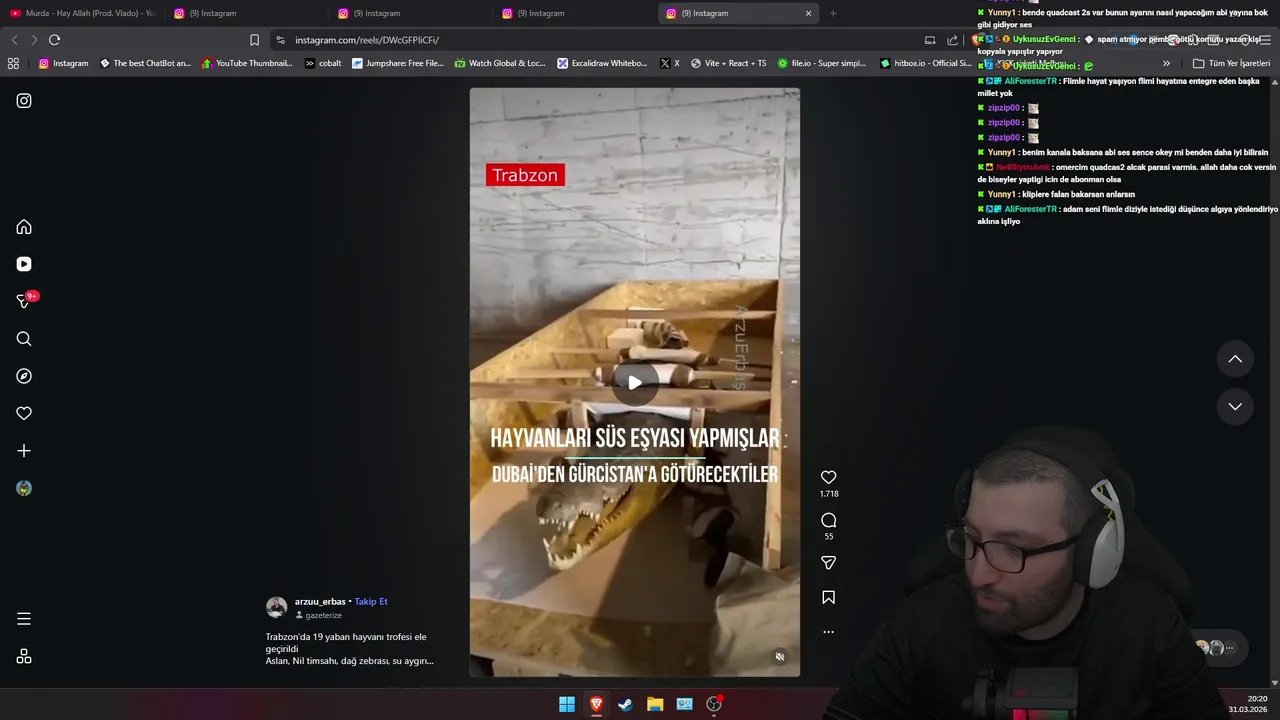Switch to the fourth browser tab, Instagram
Screen dimensions: 1280x720
click(x=573, y=13)
